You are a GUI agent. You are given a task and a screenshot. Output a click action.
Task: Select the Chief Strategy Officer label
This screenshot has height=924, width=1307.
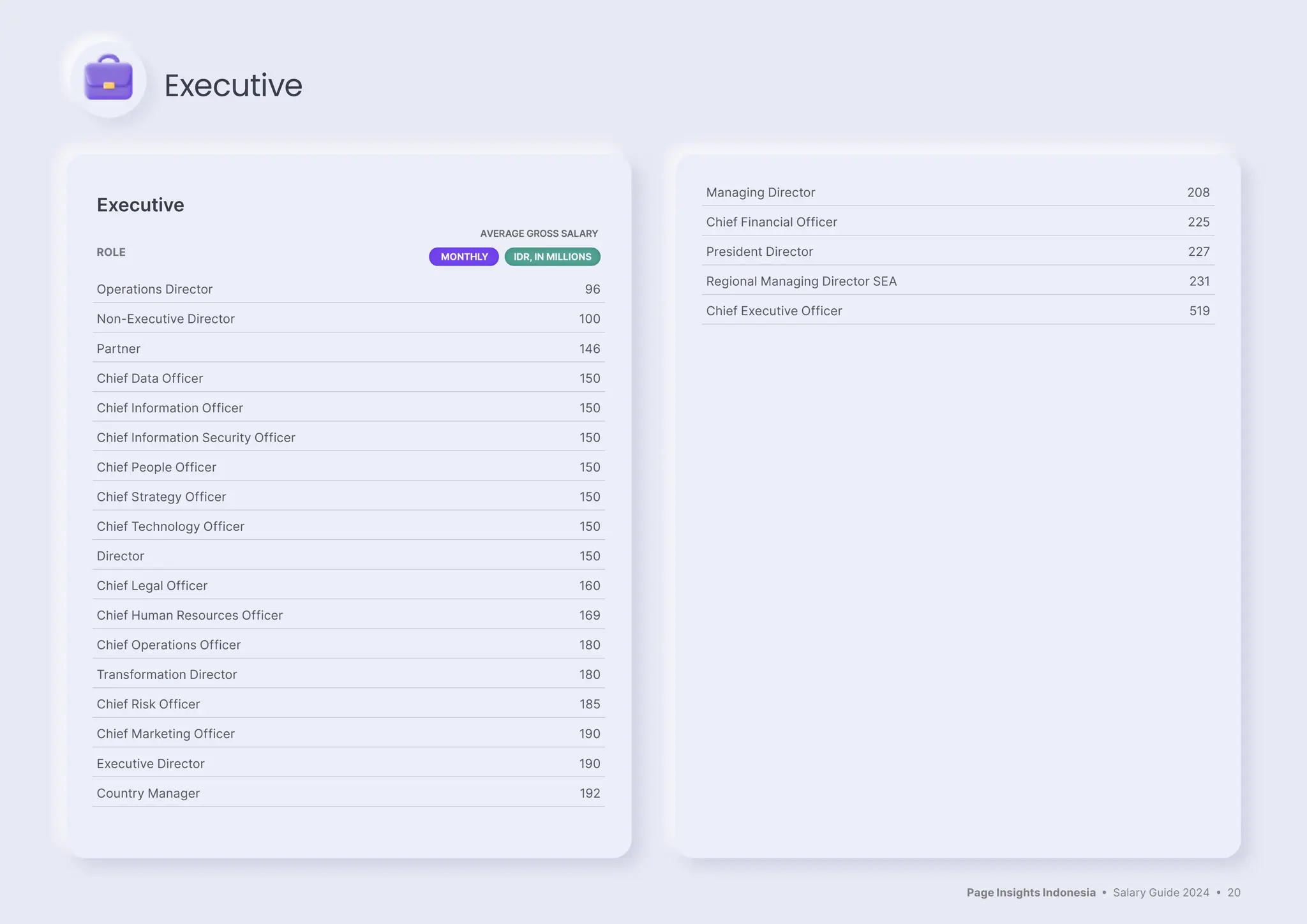(x=161, y=496)
